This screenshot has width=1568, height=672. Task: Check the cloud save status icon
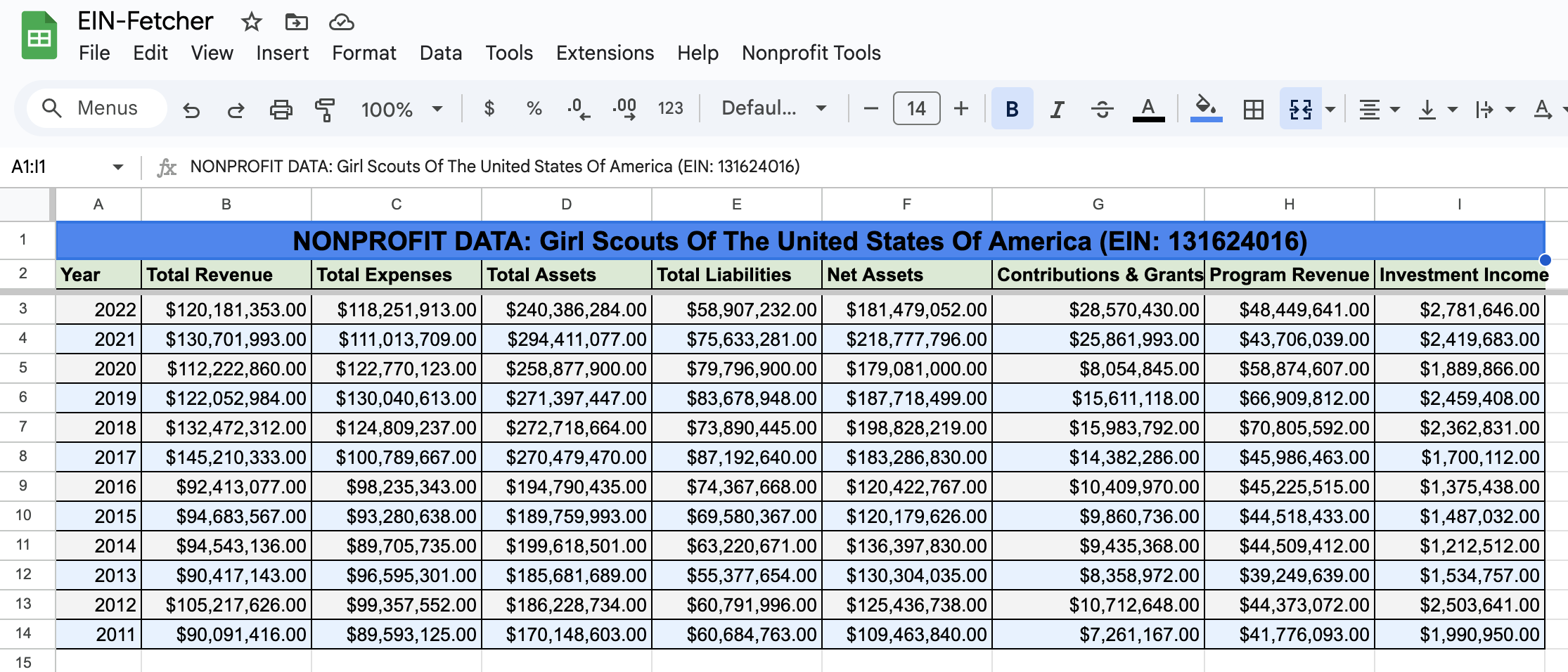click(341, 22)
